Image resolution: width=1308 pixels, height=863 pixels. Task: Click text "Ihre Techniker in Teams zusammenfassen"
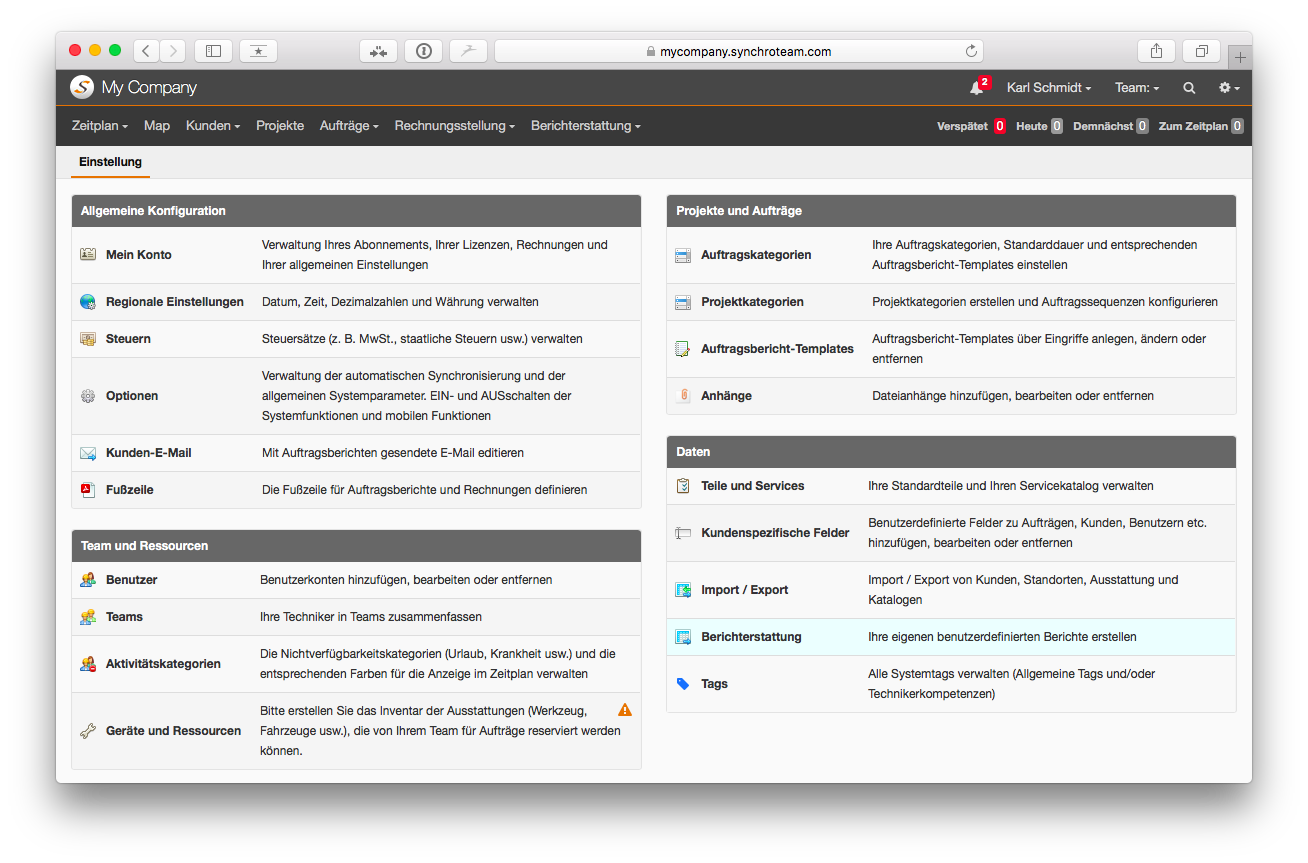(x=371, y=617)
